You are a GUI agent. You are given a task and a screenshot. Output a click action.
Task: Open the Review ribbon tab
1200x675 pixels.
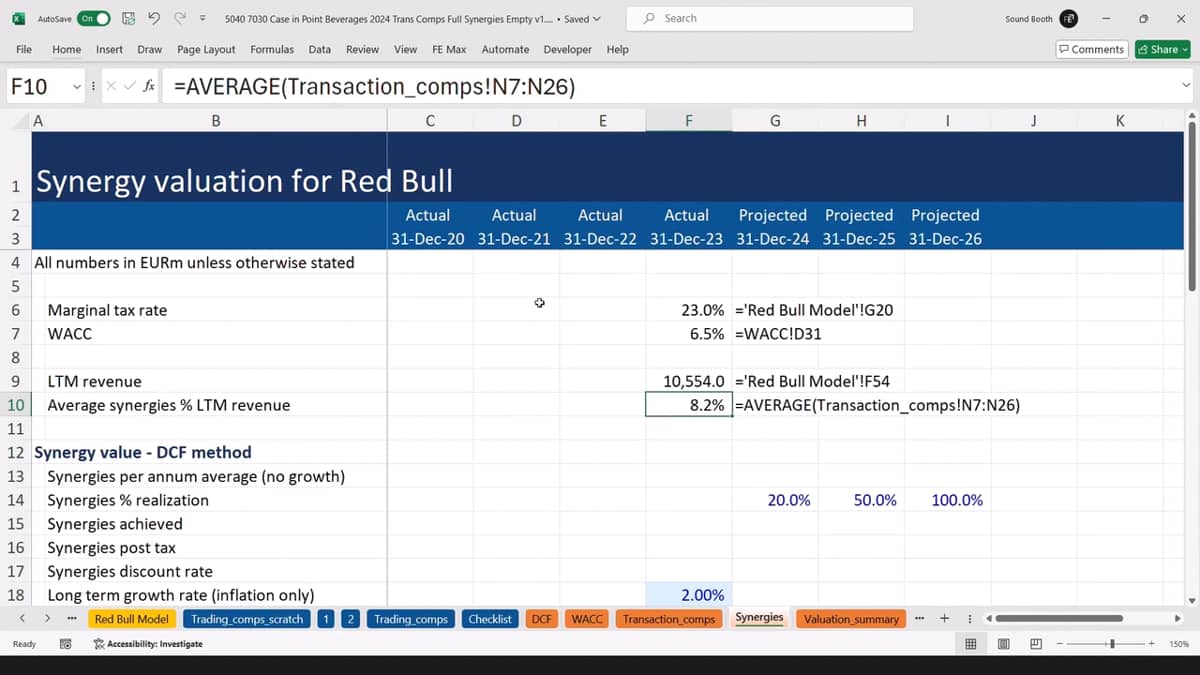362,49
